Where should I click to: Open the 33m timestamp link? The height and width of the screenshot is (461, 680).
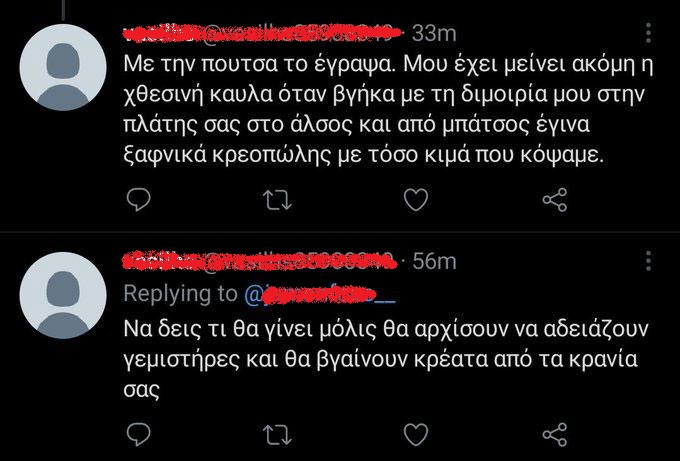pyautogui.click(x=434, y=34)
